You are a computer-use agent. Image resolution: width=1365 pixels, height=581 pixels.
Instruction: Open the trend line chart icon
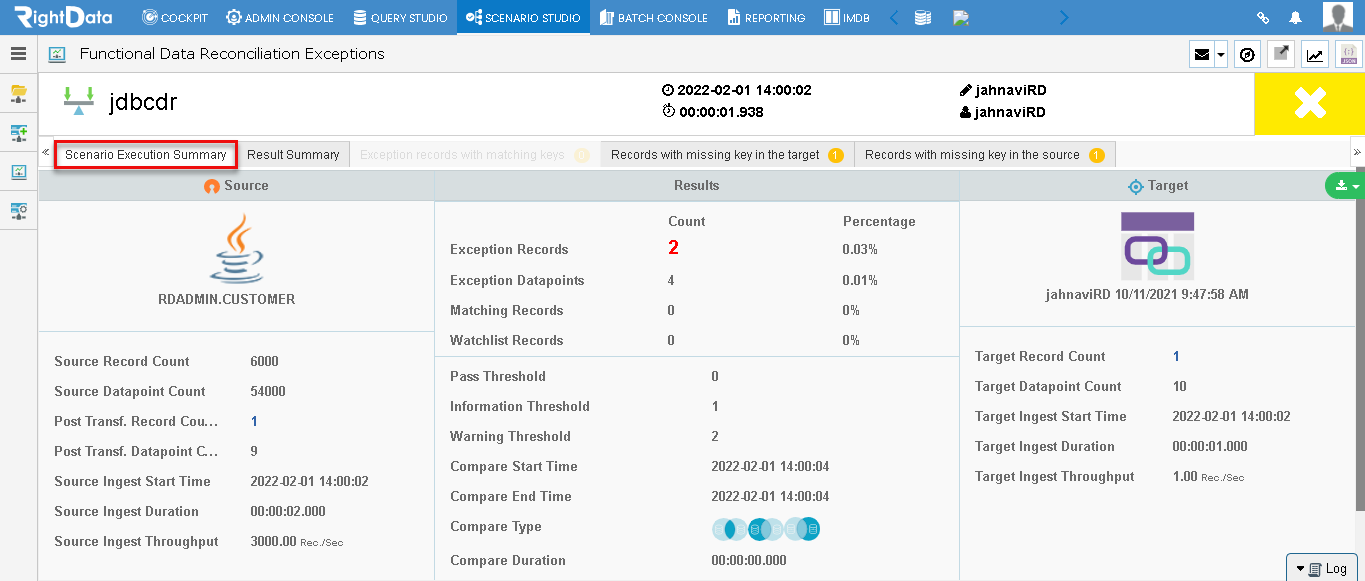[1315, 54]
